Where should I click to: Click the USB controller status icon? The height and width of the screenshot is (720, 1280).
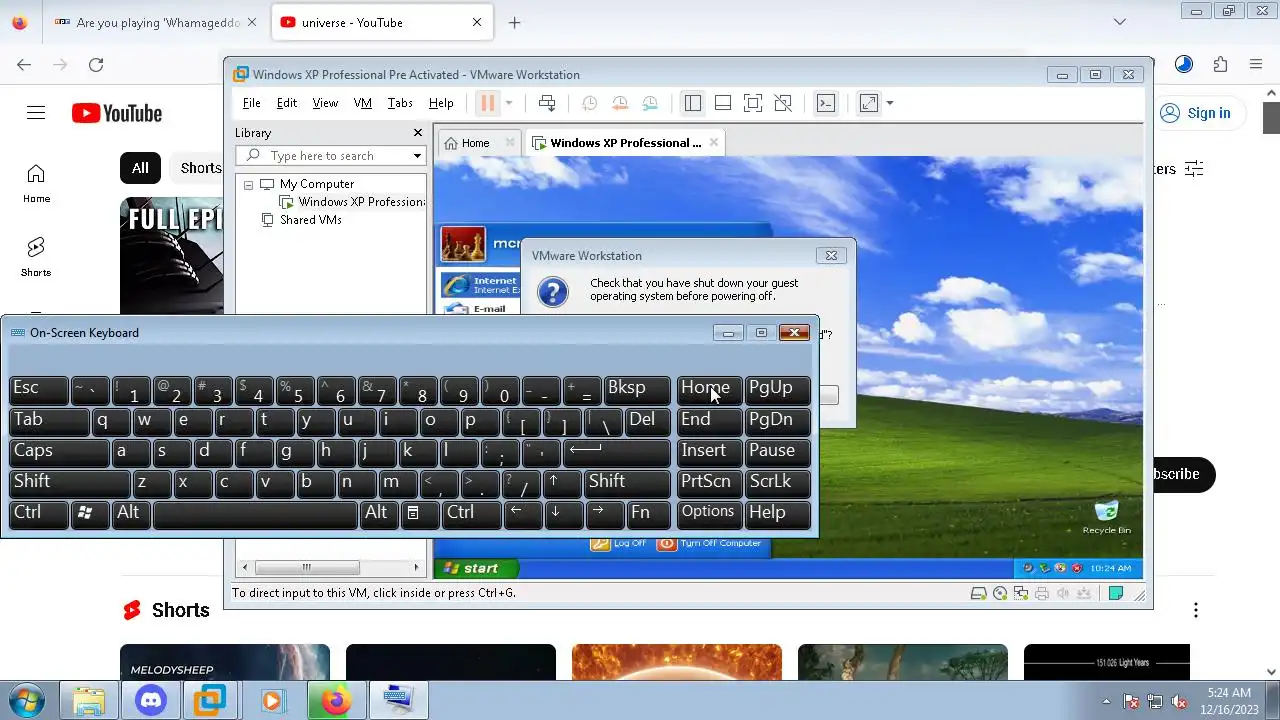pyautogui.click(x=1084, y=593)
